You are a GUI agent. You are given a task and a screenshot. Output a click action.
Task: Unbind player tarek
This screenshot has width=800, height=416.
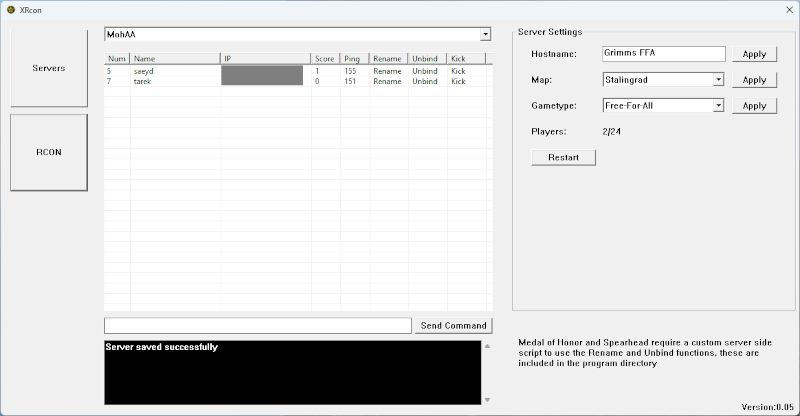click(425, 81)
